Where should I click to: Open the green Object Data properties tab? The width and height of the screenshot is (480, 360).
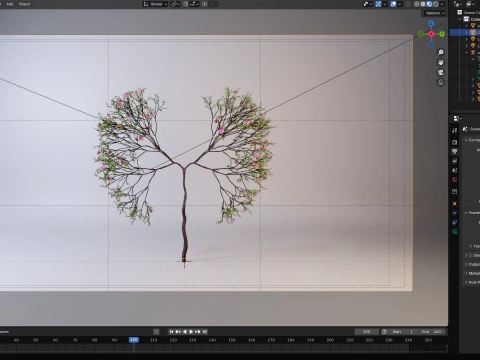[x=455, y=231]
